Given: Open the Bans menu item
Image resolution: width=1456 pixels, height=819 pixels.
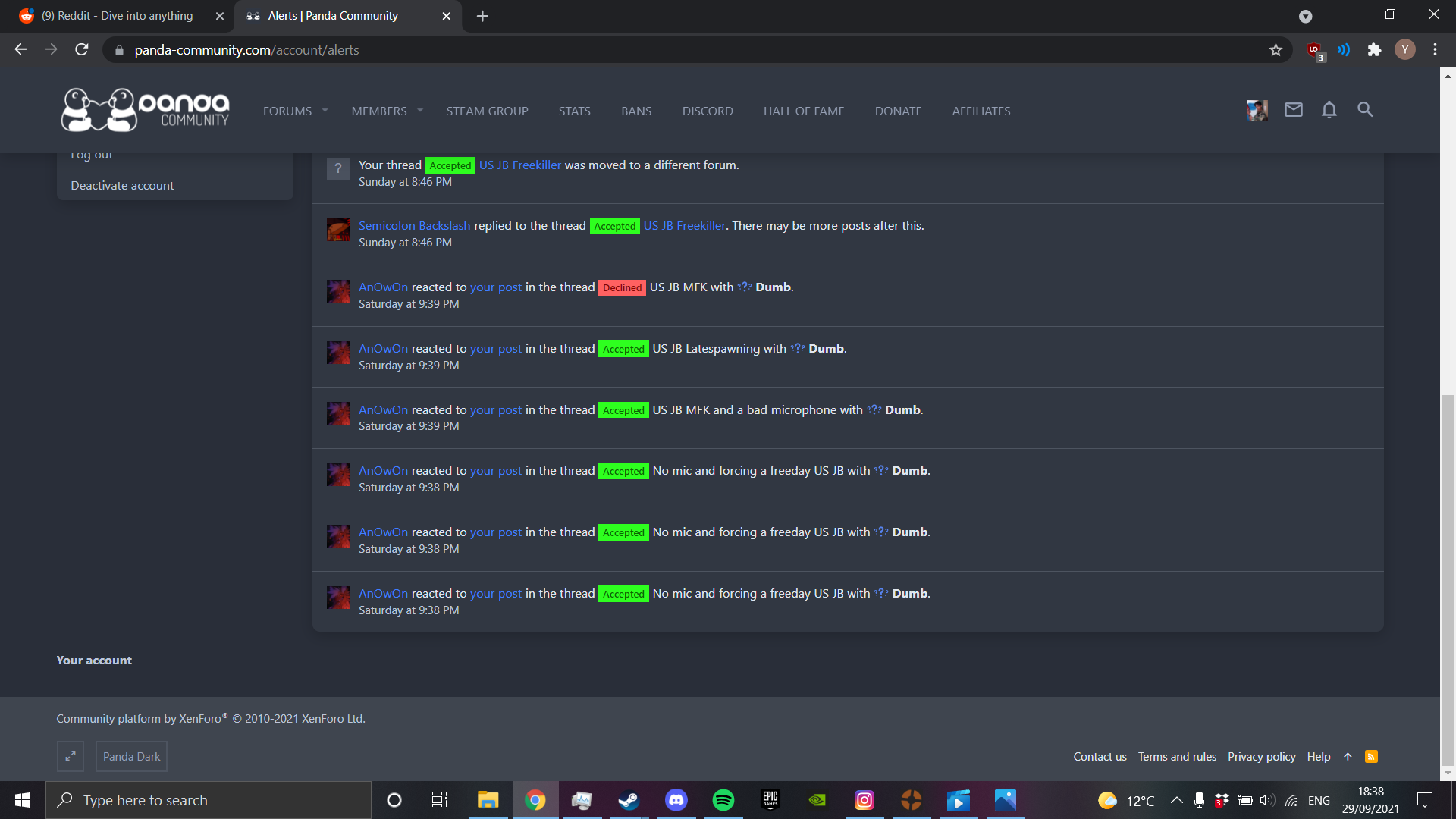Looking at the screenshot, I should pyautogui.click(x=635, y=111).
